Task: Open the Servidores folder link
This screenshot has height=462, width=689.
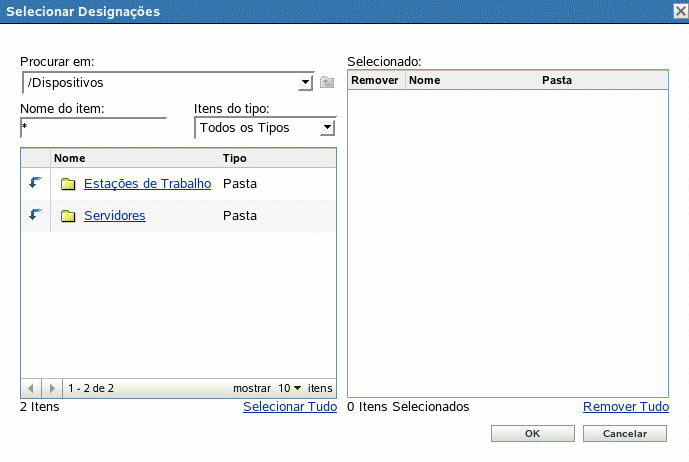Action: tap(114, 215)
